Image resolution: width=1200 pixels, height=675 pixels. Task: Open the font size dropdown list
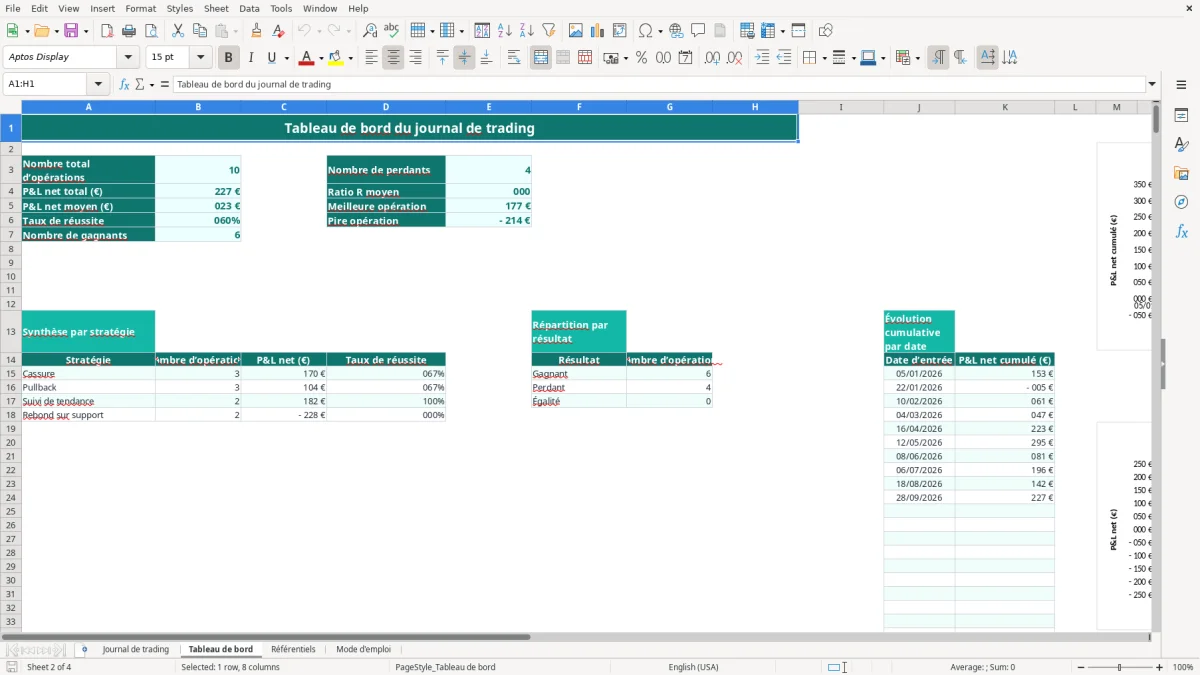(201, 58)
